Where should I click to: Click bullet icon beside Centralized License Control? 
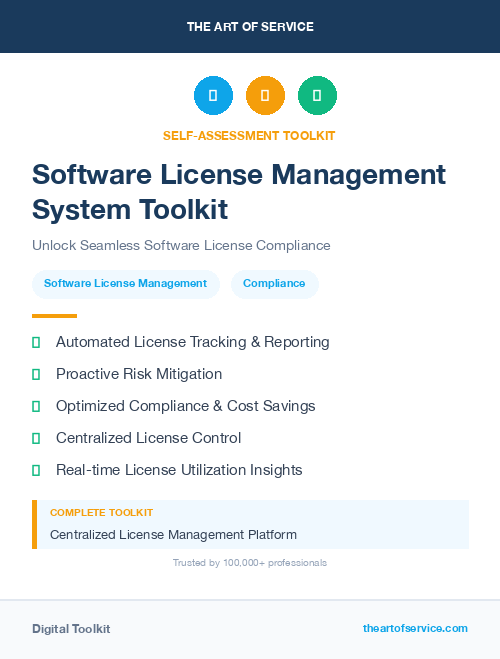click(x=36, y=438)
